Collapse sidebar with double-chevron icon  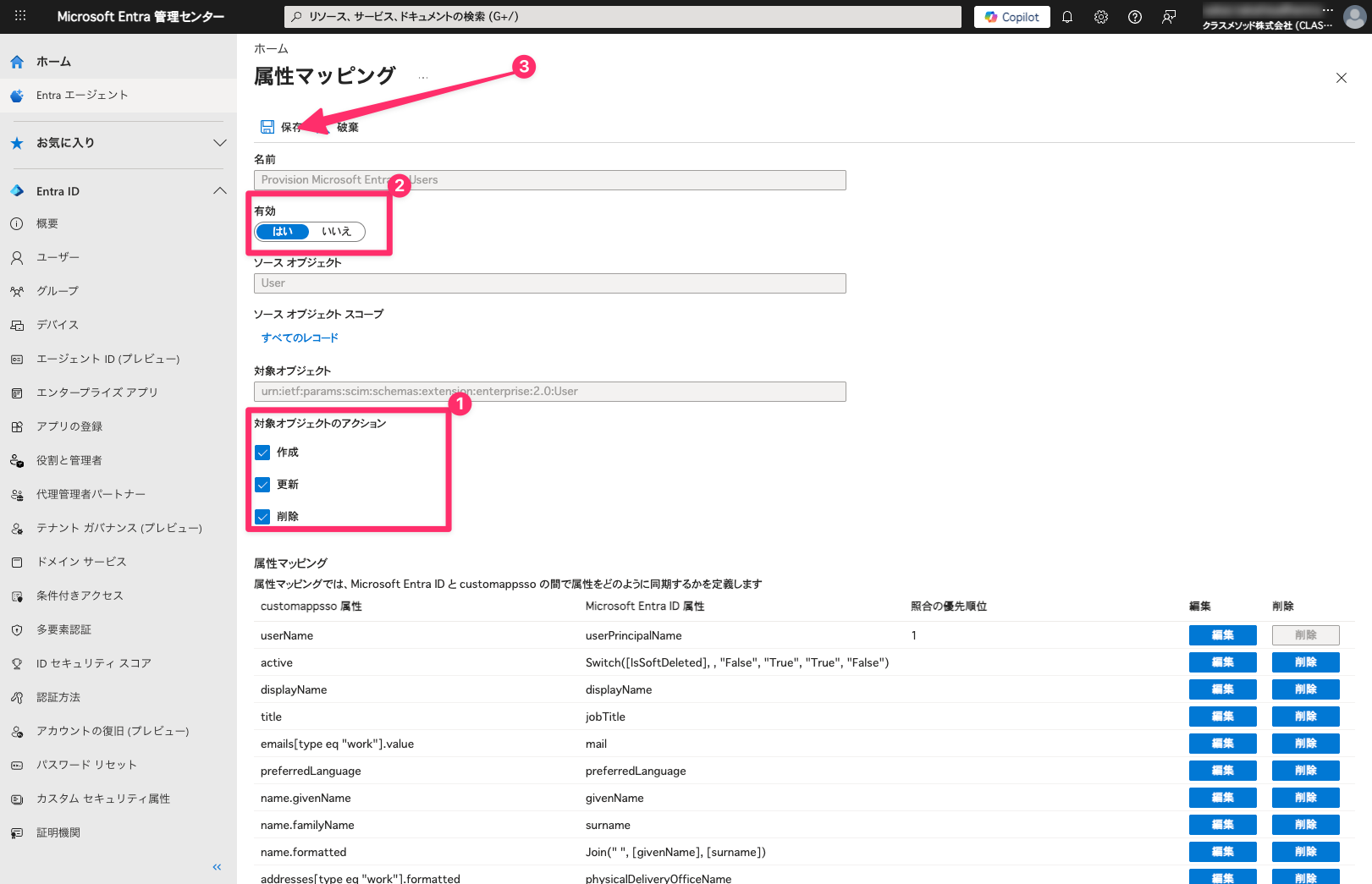(x=217, y=867)
